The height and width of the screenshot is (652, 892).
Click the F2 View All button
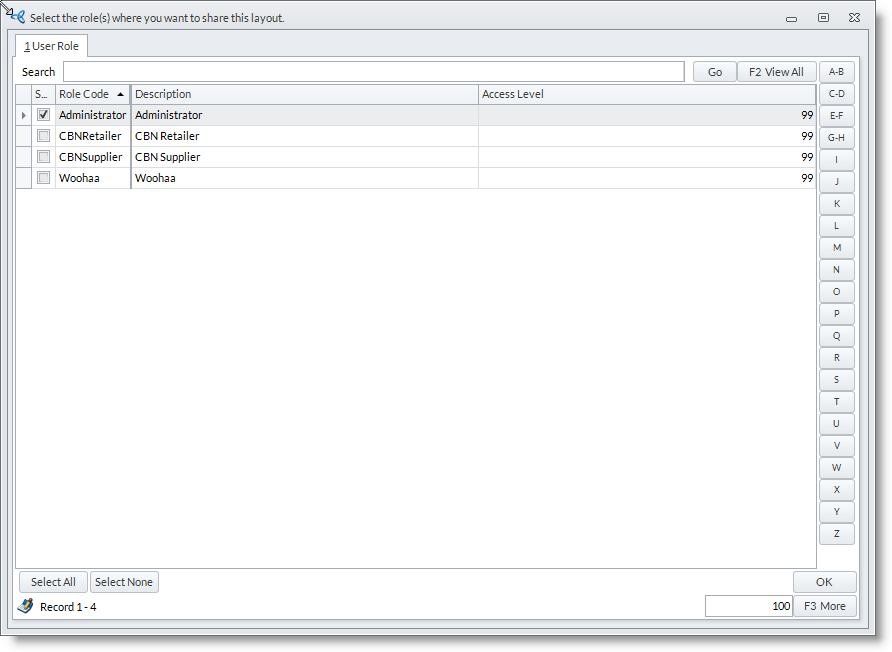pos(777,72)
